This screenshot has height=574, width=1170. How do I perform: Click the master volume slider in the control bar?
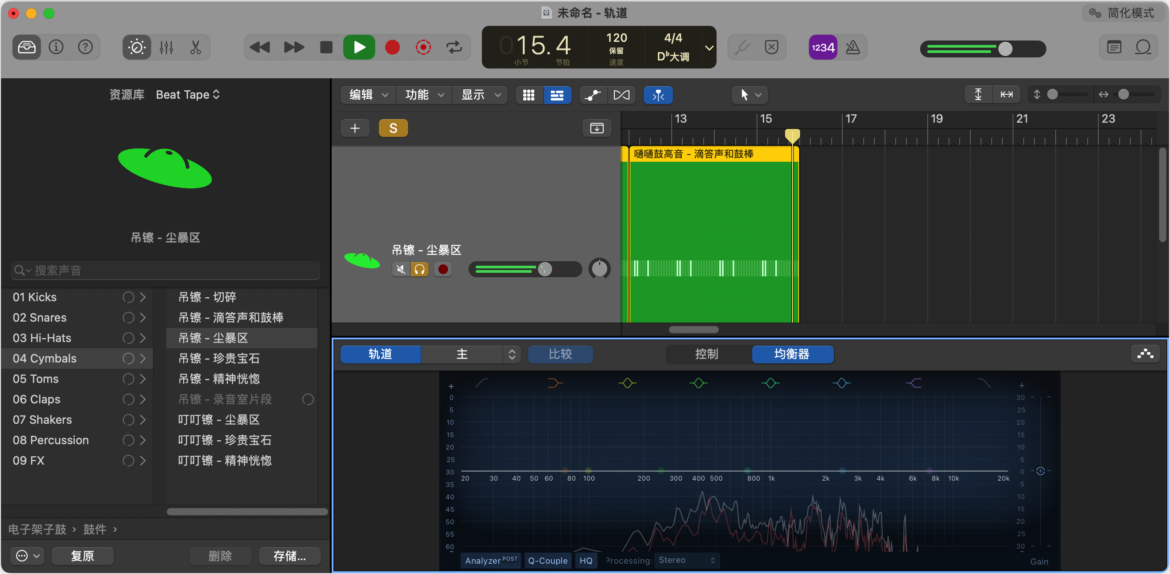click(983, 49)
